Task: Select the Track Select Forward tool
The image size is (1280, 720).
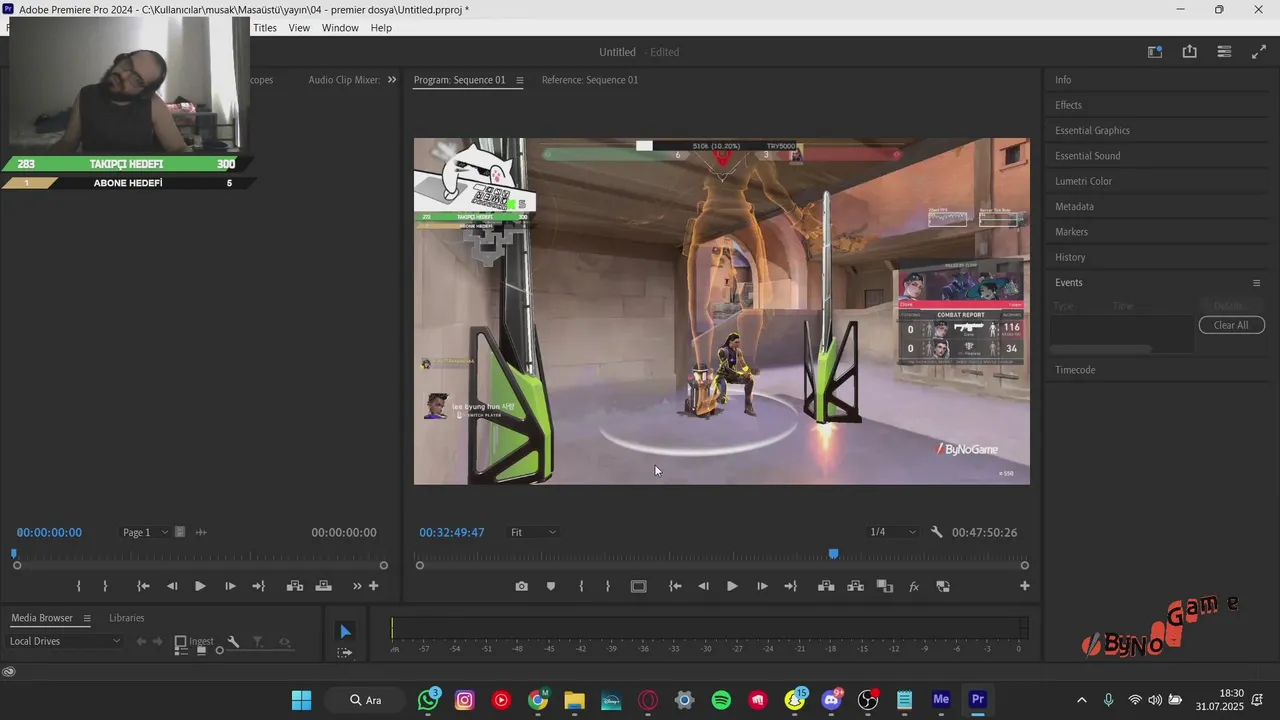Action: coord(345,653)
